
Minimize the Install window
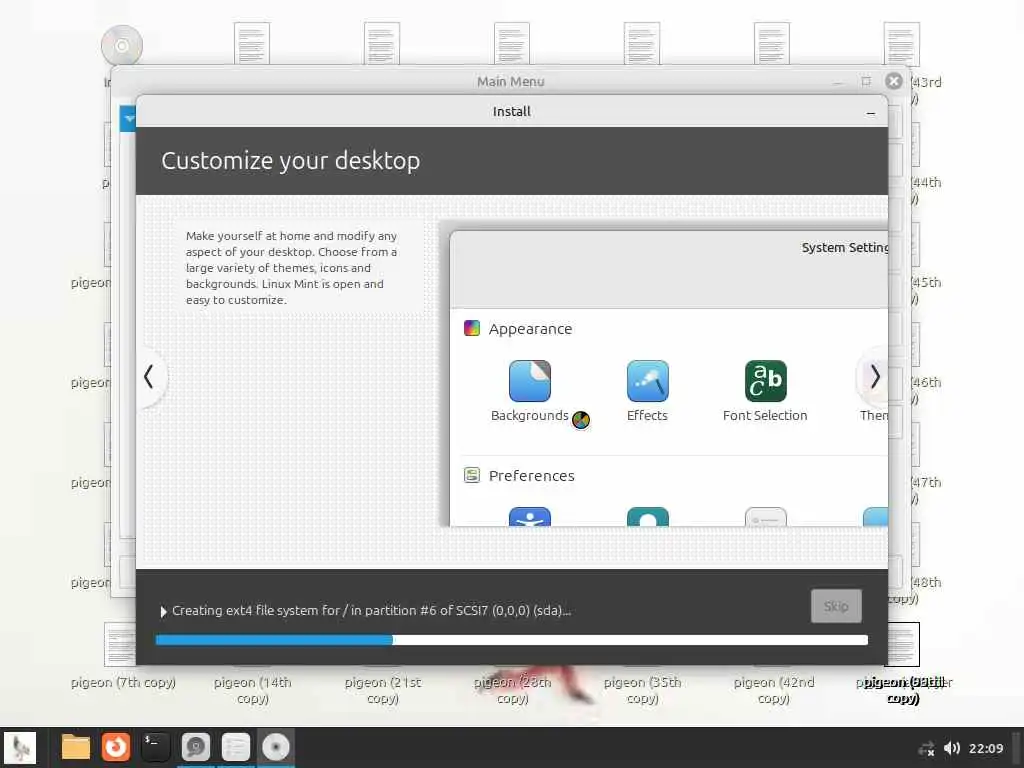coord(871,113)
